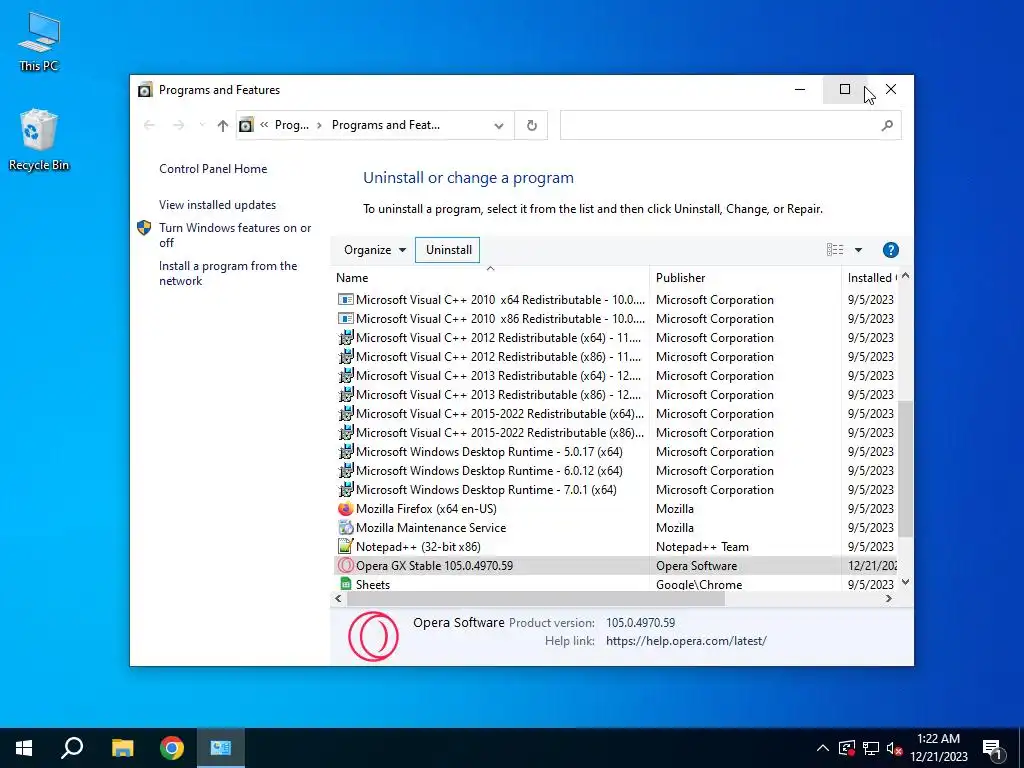1024x768 pixels.
Task: Click icon of Visual C++ 2010 x64 row
Action: 345,300
